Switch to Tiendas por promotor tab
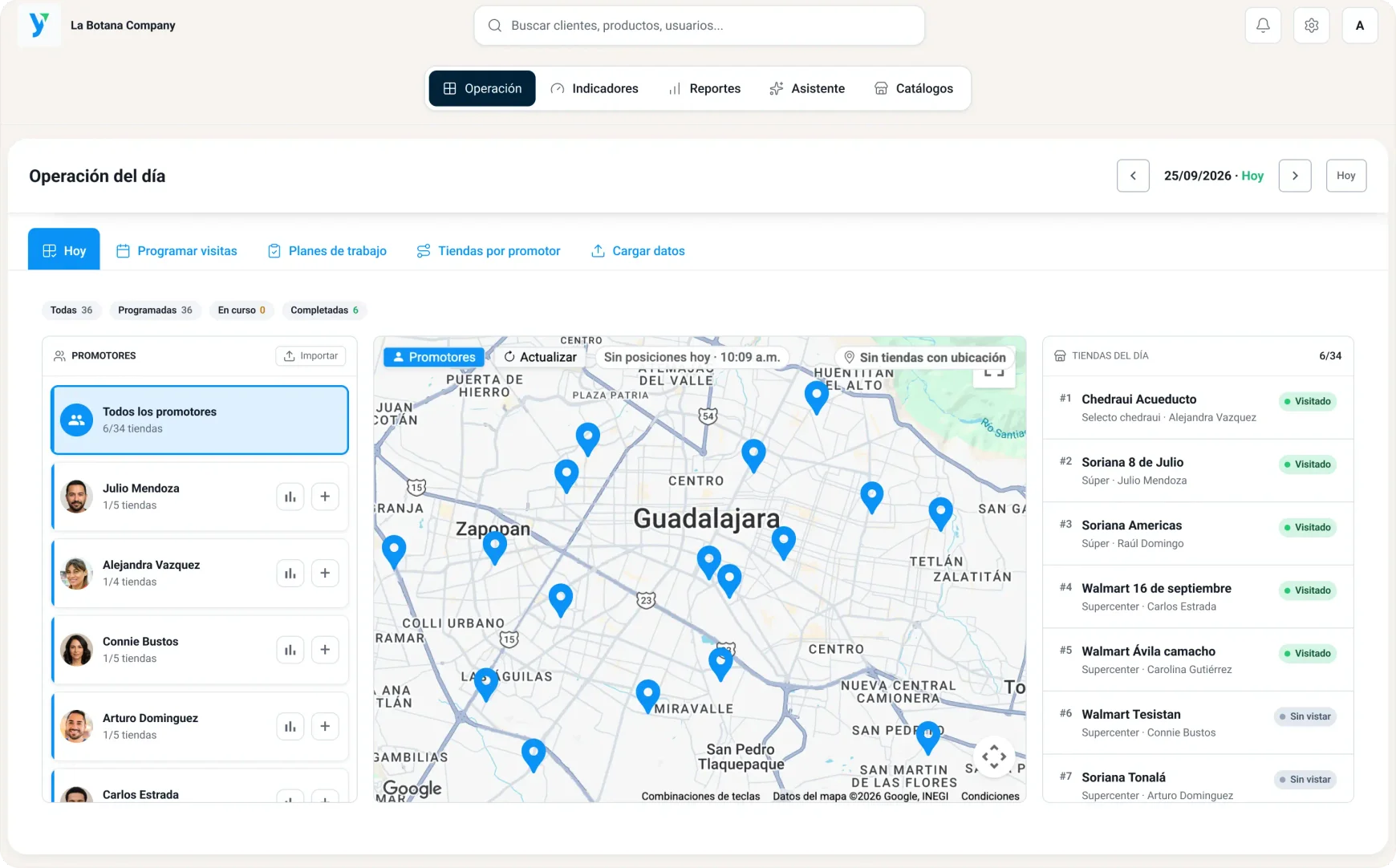1396x868 pixels. pyautogui.click(x=489, y=250)
